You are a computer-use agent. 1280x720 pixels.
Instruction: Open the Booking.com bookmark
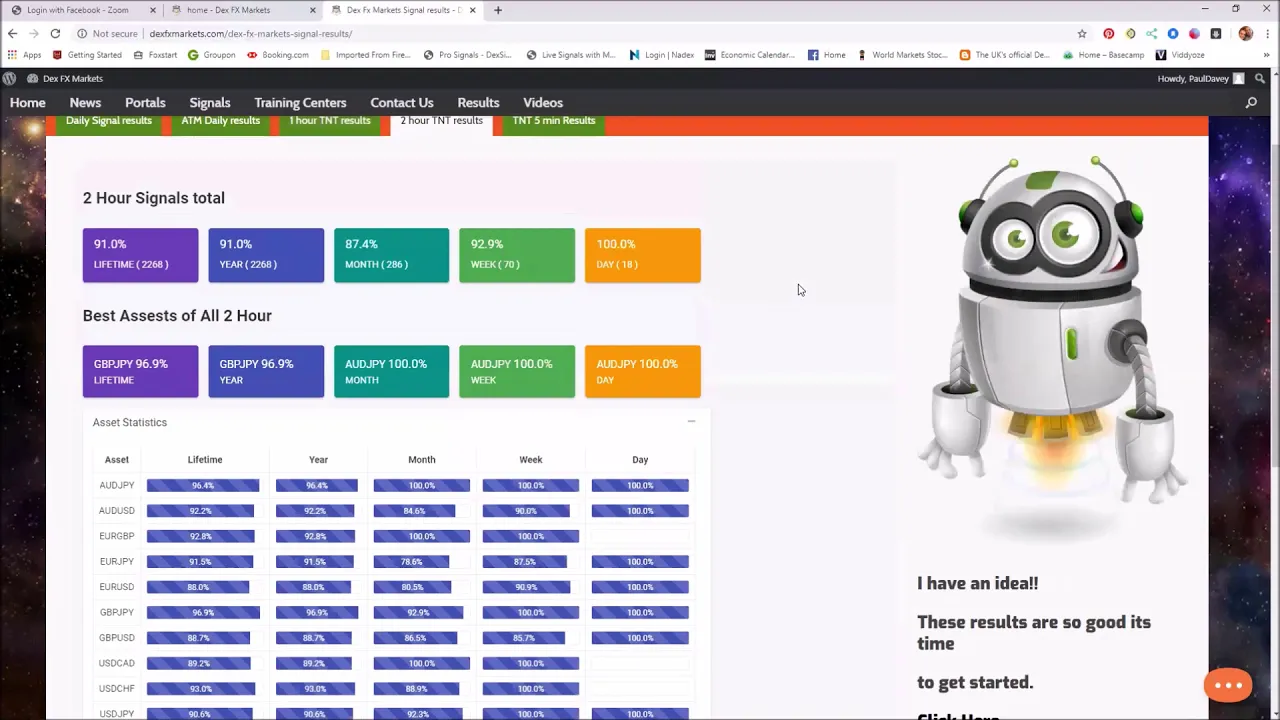point(278,55)
